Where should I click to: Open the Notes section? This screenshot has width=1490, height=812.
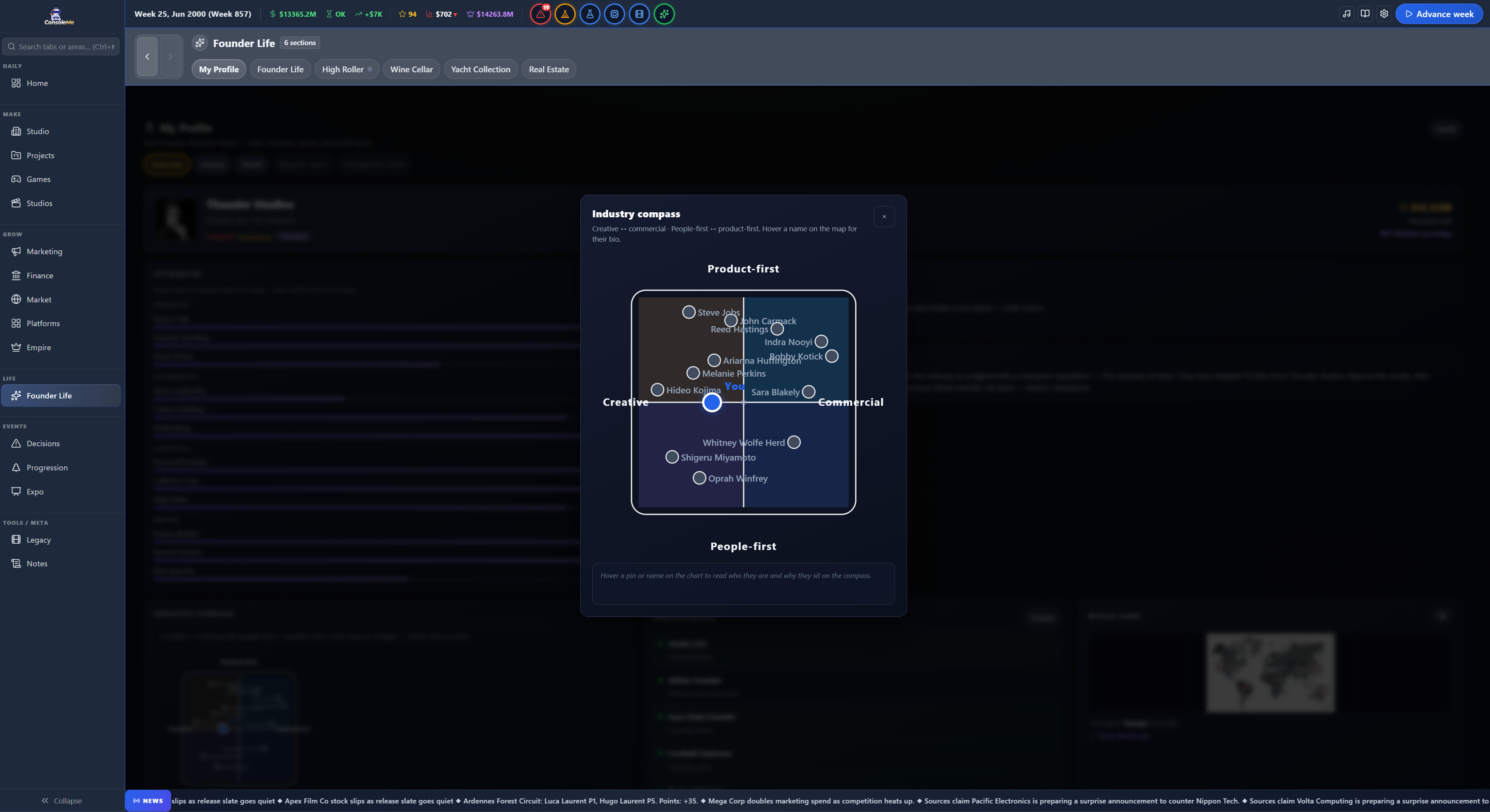pyautogui.click(x=61, y=564)
